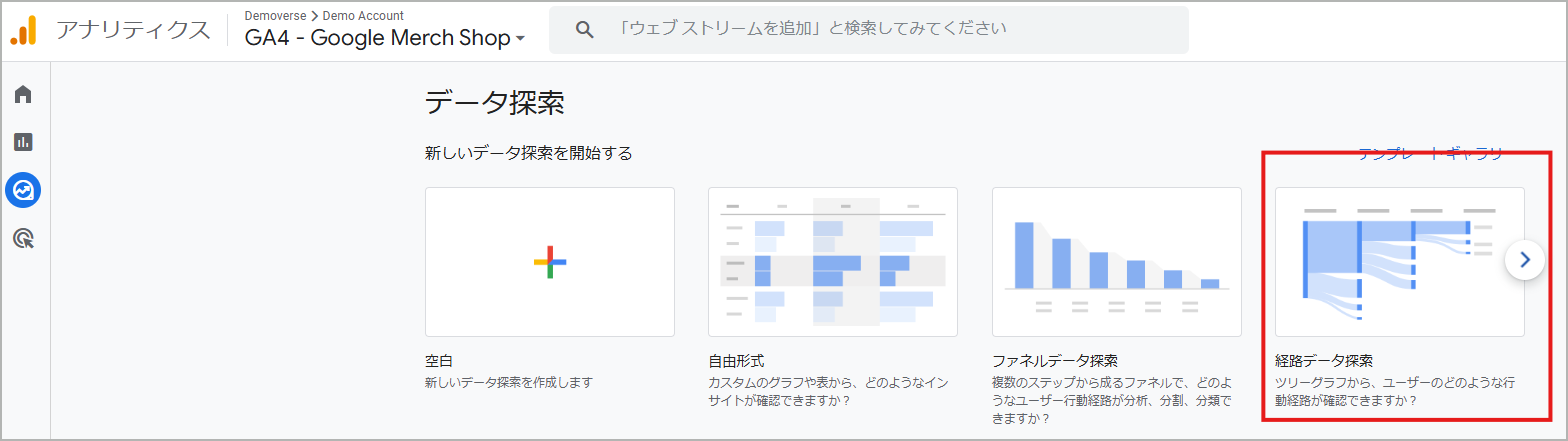Click the 経路データ探索 card title

pos(1324,360)
